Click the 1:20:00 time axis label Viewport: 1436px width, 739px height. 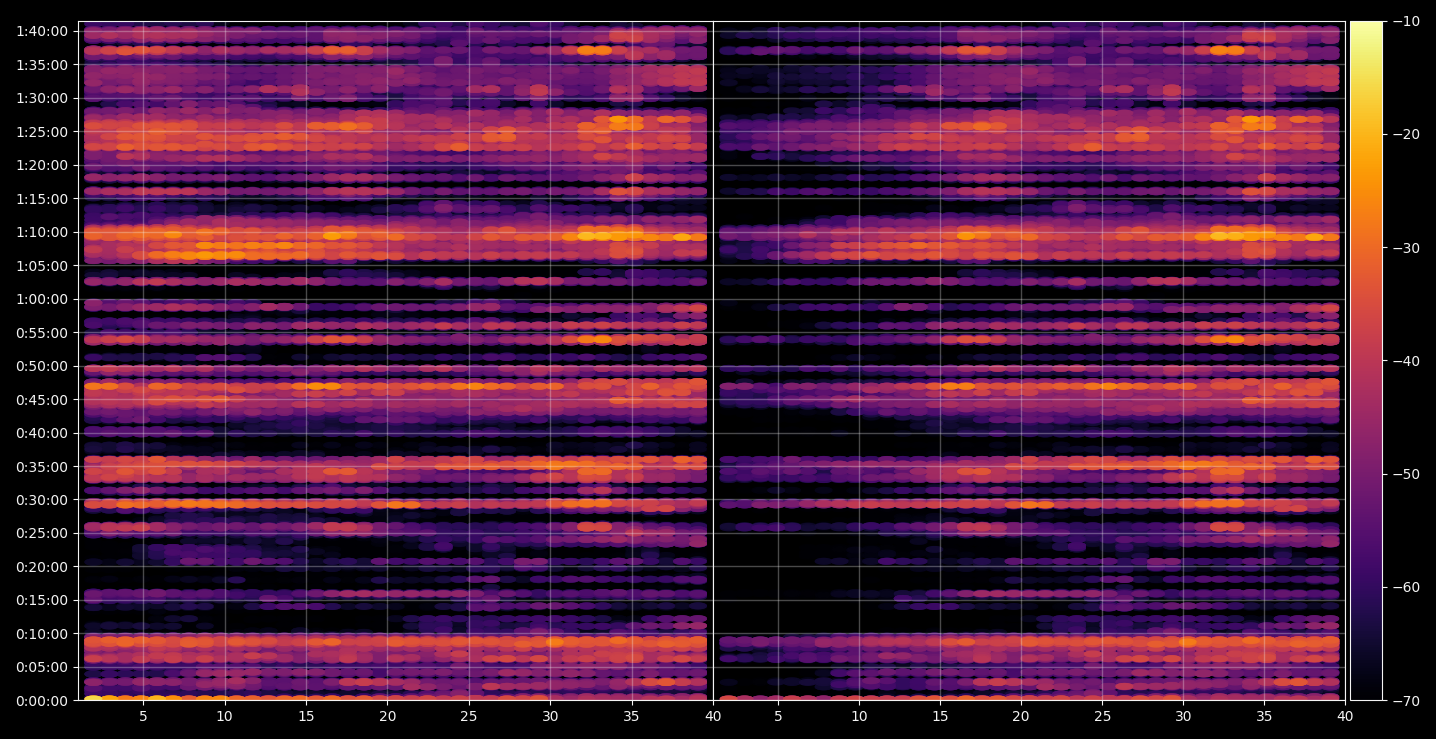point(42,165)
